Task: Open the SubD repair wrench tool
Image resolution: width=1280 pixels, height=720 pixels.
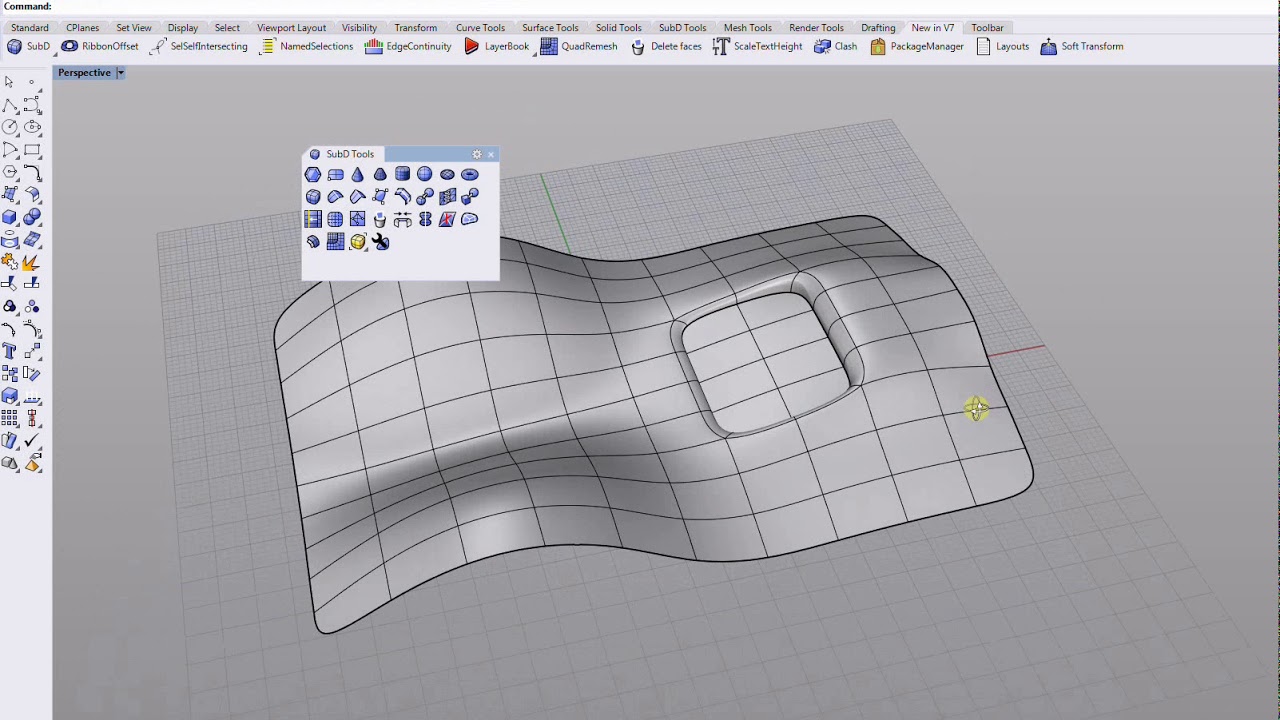Action: point(381,242)
